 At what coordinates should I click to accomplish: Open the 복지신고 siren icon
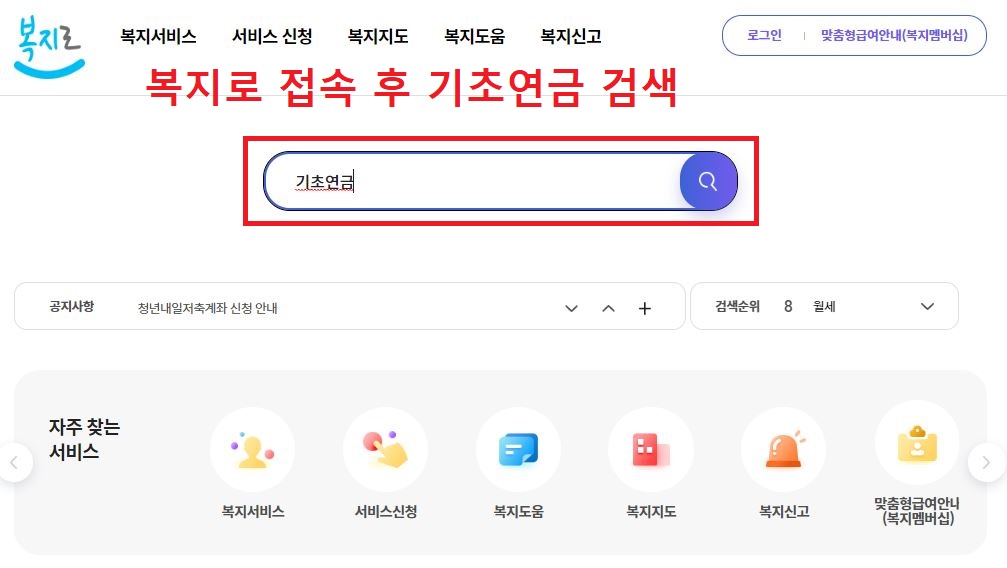tap(784, 450)
